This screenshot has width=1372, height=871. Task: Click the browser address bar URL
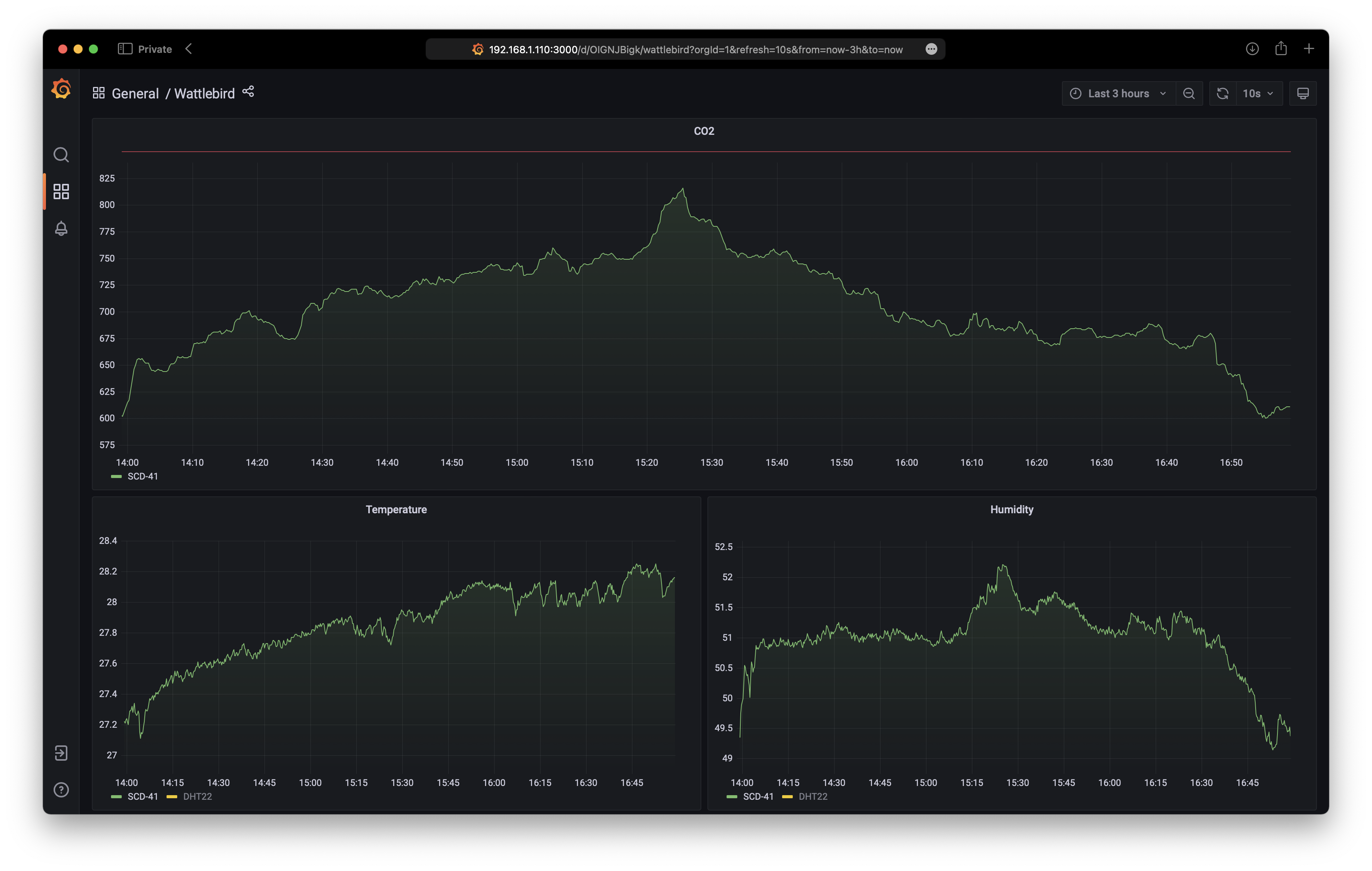pyautogui.click(x=695, y=49)
